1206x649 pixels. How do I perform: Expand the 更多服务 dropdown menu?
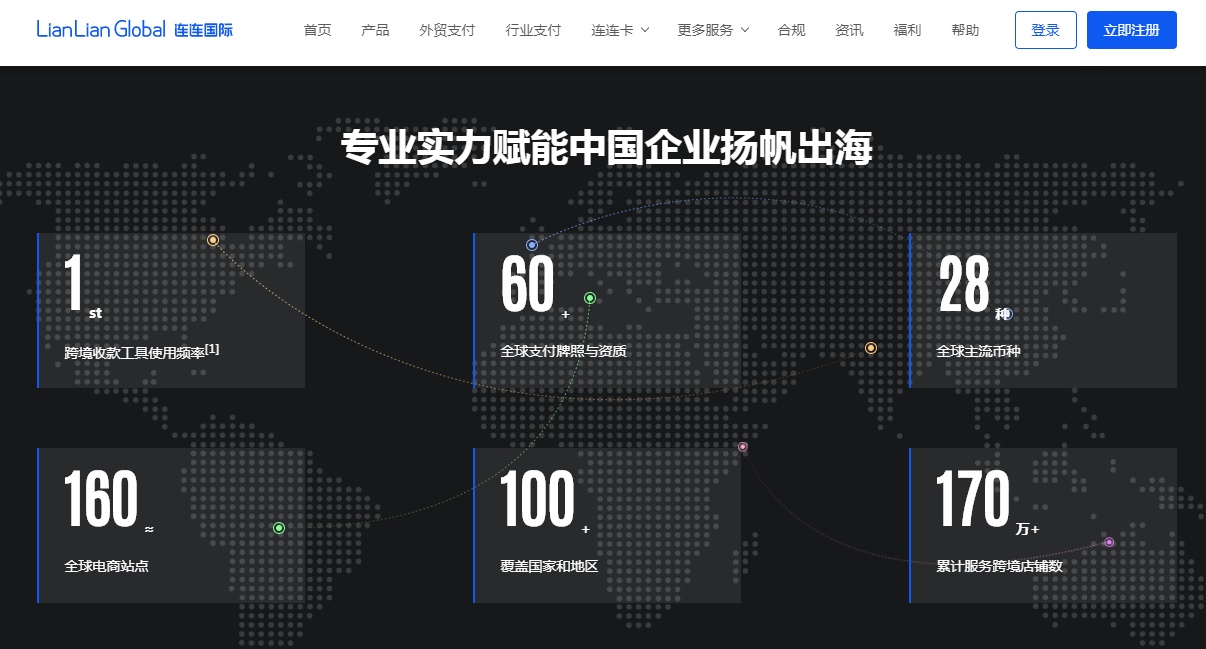coord(712,30)
